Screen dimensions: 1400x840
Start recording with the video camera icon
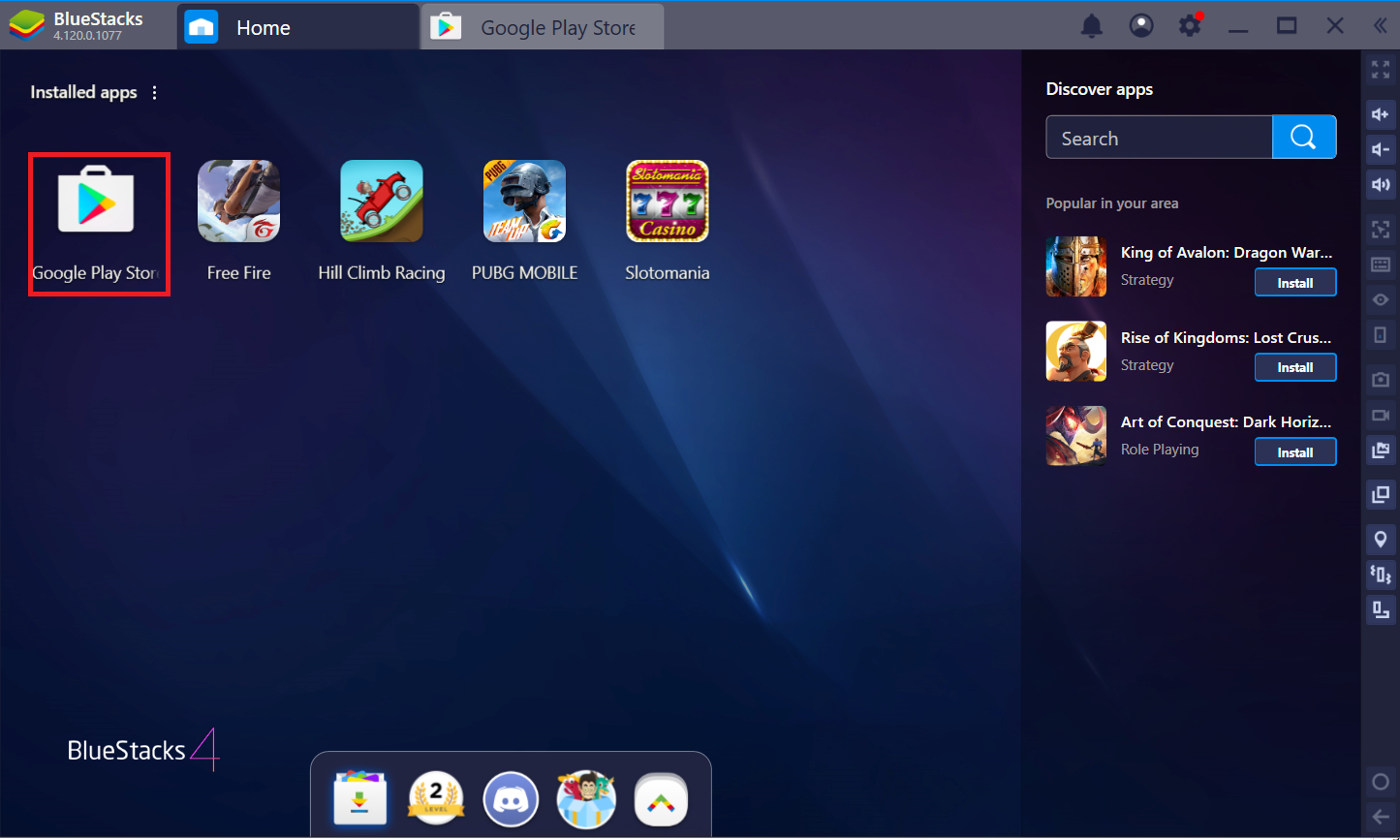1381,415
